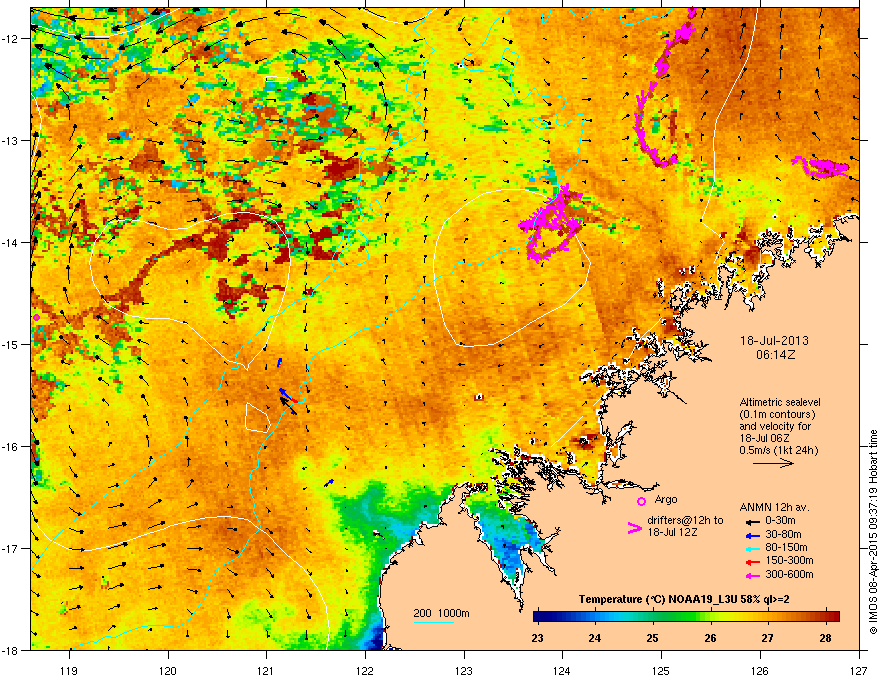
Task: Click the 0.5m/s velocity scale arrow
Action: (773, 463)
